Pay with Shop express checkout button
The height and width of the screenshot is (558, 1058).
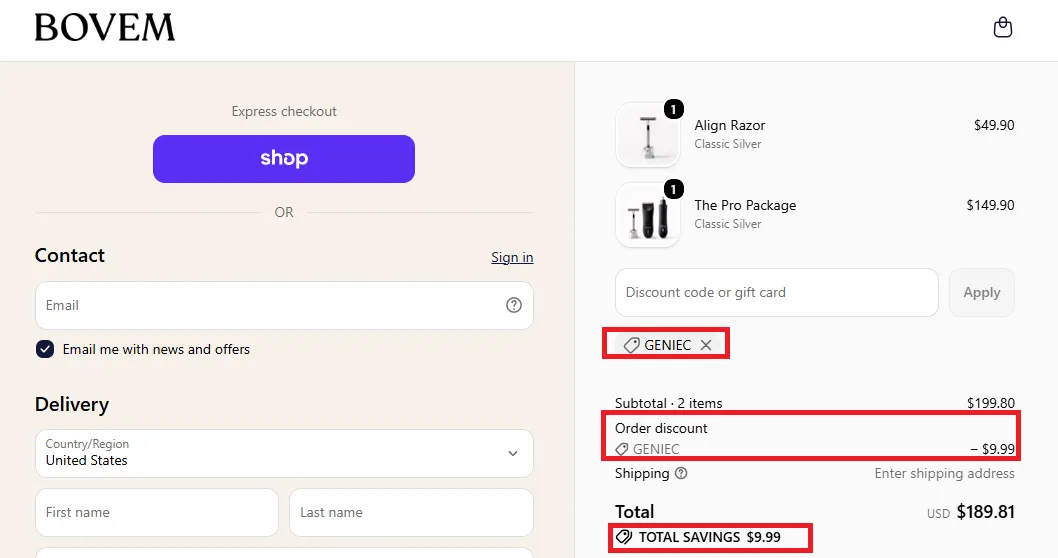point(283,159)
